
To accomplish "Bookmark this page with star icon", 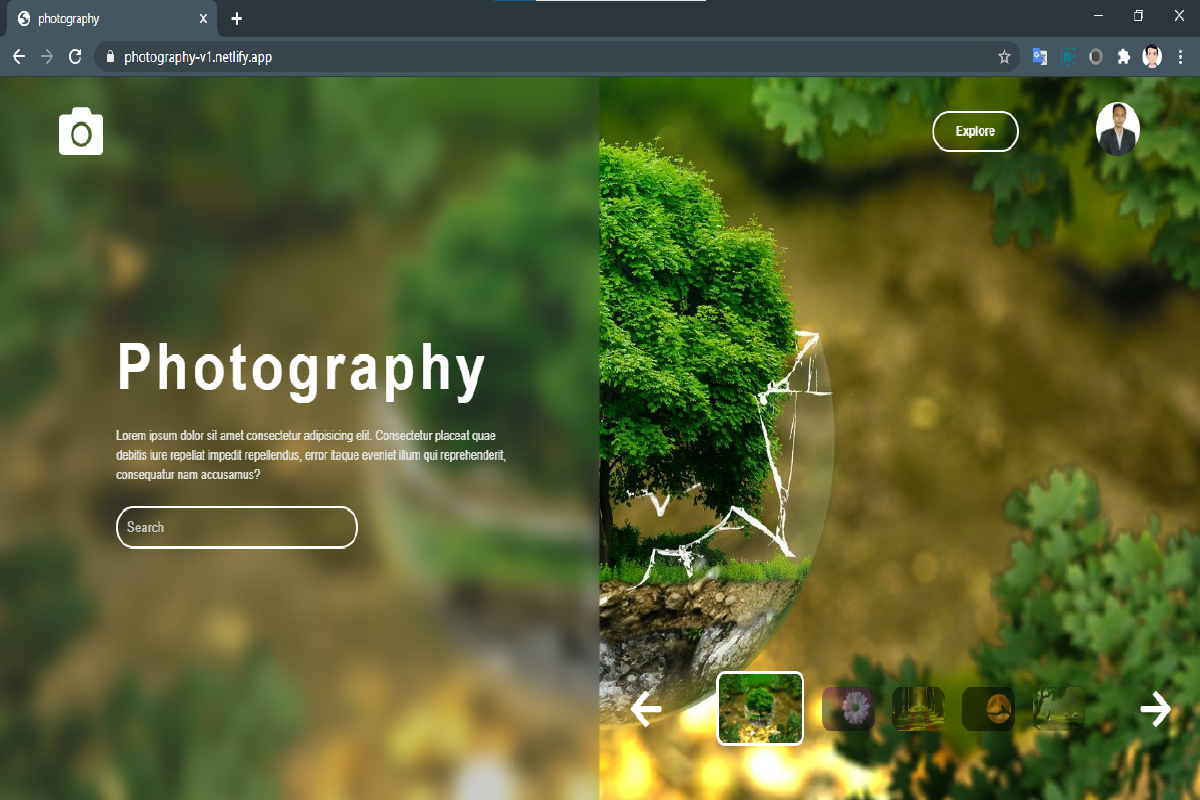I will click(1004, 57).
